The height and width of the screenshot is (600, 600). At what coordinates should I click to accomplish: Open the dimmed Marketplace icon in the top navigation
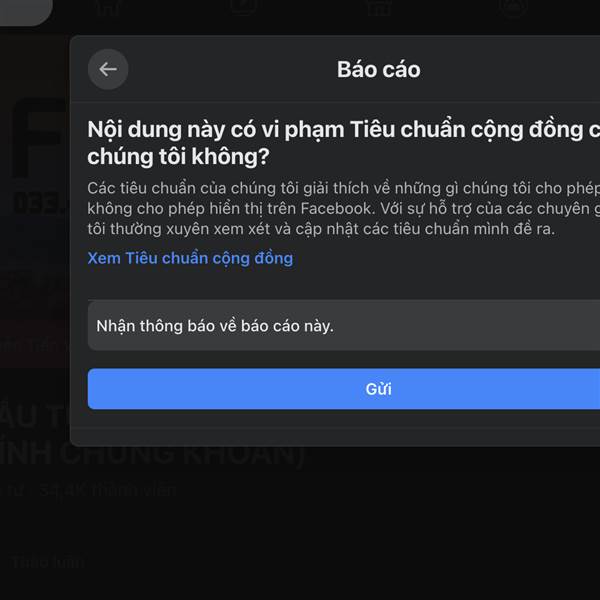(x=379, y=7)
